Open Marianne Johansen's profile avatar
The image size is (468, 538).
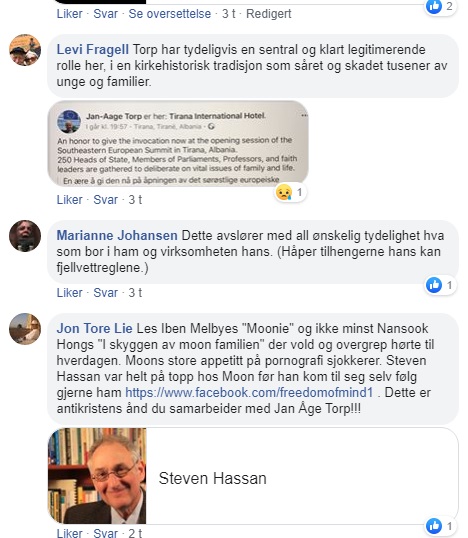click(x=25, y=236)
